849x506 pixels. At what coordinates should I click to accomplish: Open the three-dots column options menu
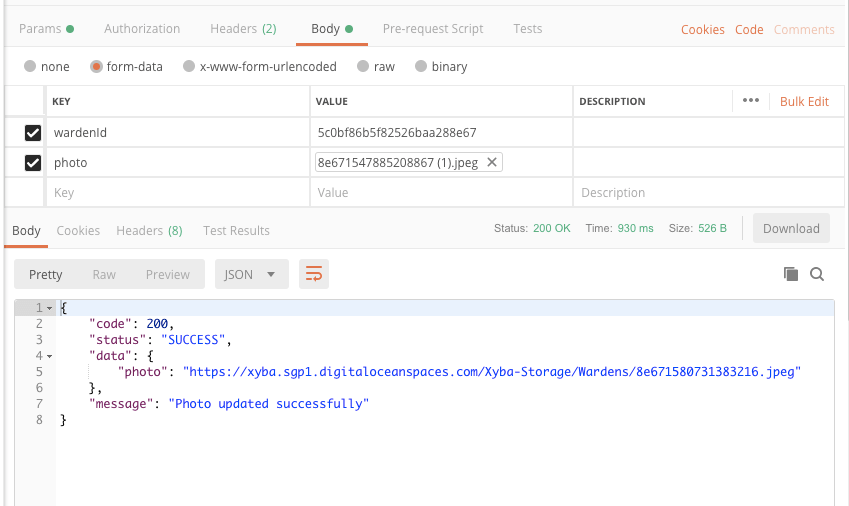click(751, 101)
